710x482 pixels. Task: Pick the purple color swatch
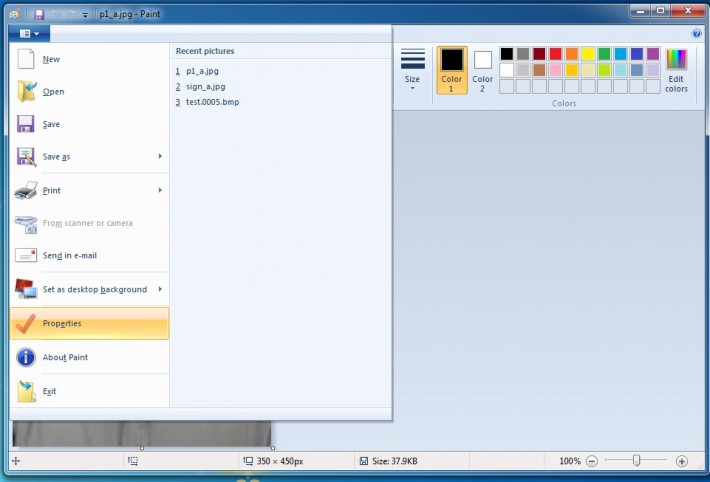653,54
